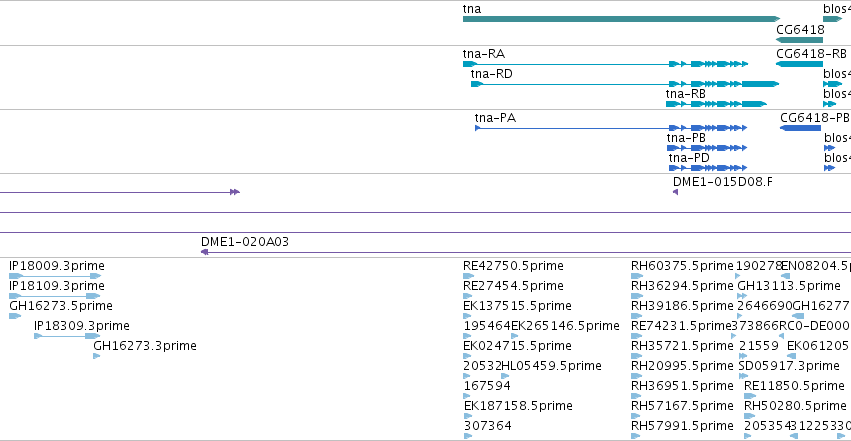Click the EK137515.5prime EST marker

tap(466, 316)
